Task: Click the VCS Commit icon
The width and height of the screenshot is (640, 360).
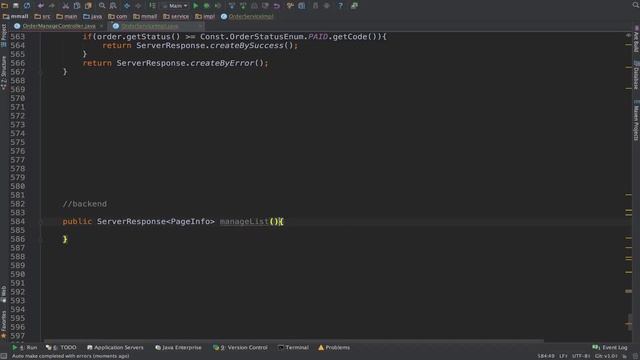Action: tap(243, 6)
